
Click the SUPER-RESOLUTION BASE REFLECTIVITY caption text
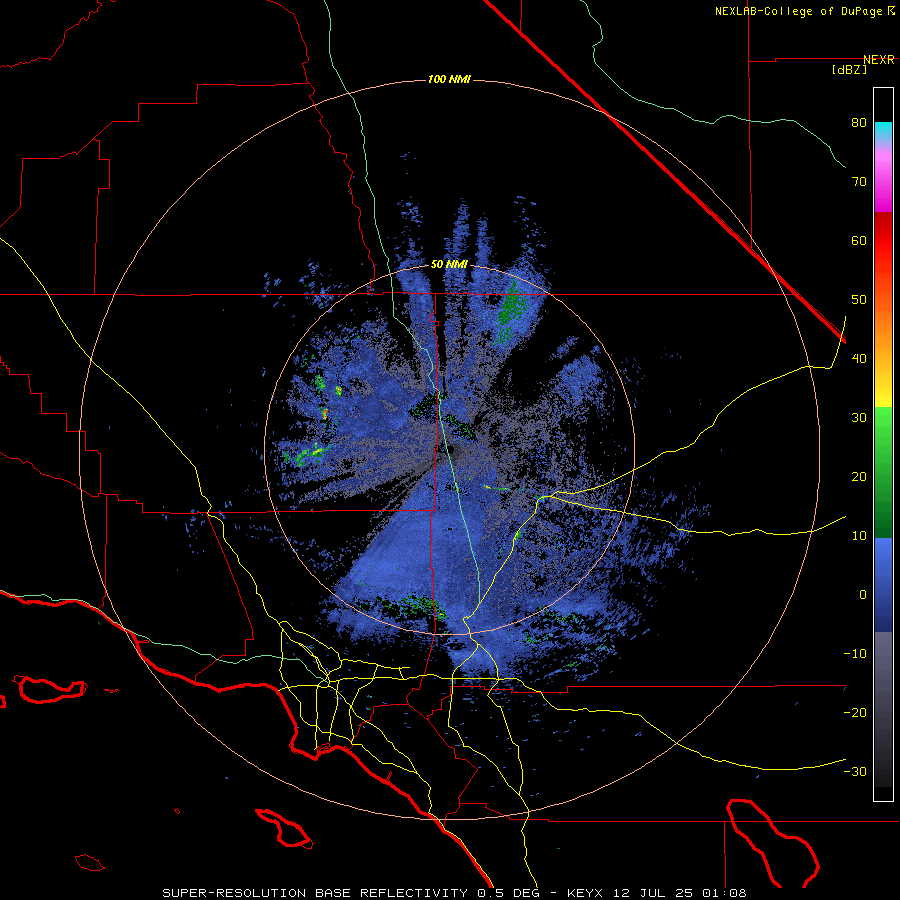315,893
